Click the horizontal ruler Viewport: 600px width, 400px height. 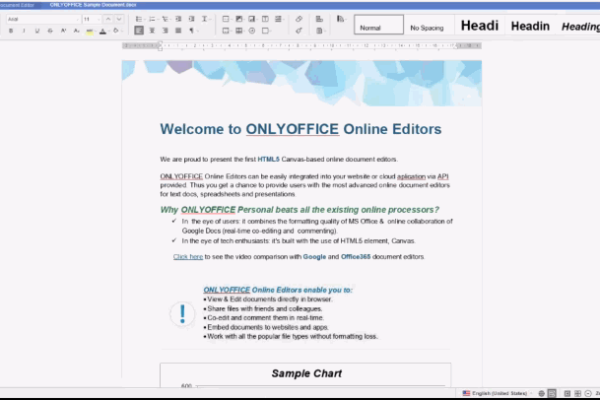click(x=302, y=46)
